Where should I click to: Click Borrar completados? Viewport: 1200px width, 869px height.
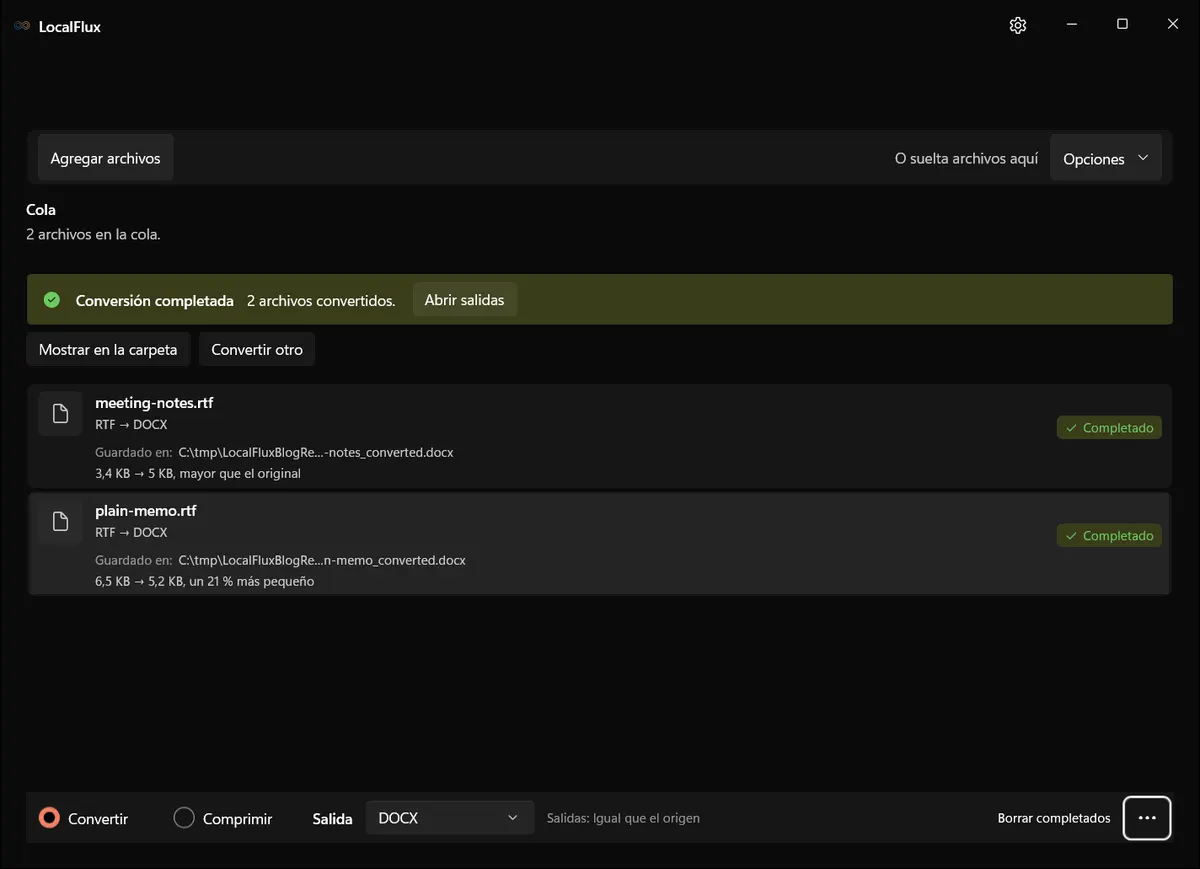click(1054, 818)
